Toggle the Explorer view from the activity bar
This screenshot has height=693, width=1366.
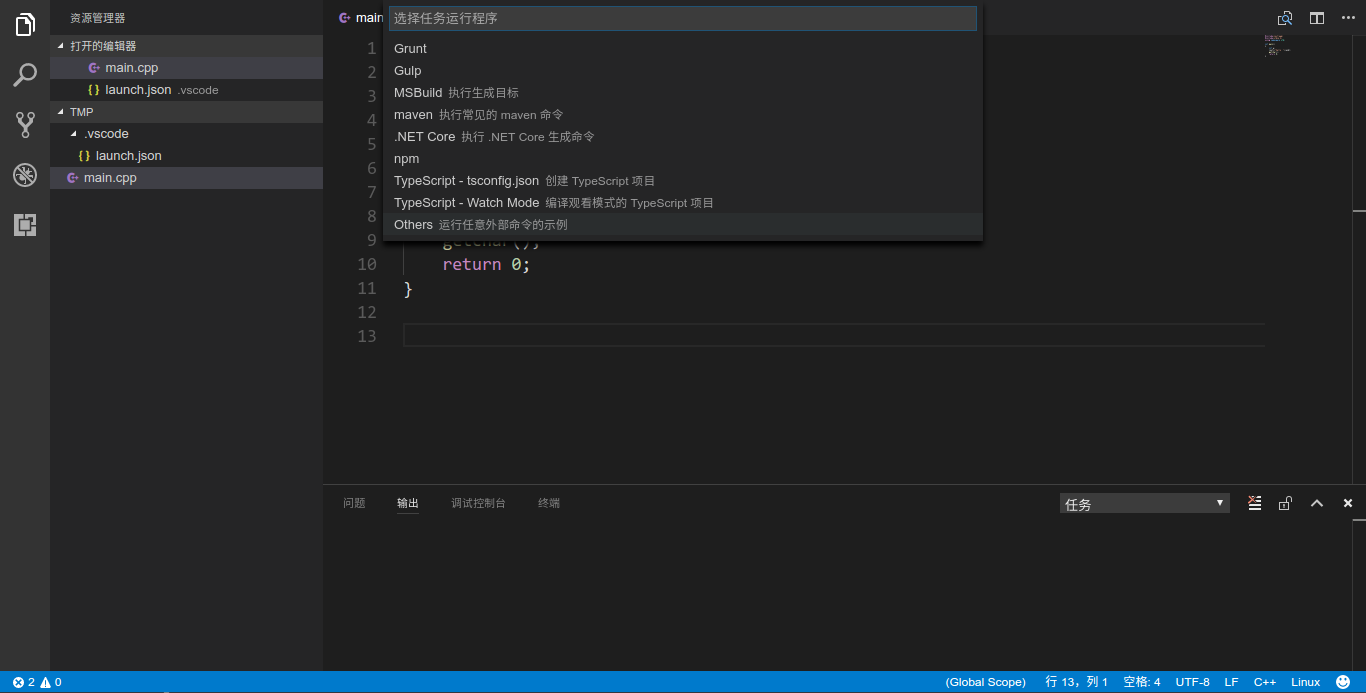pos(25,24)
